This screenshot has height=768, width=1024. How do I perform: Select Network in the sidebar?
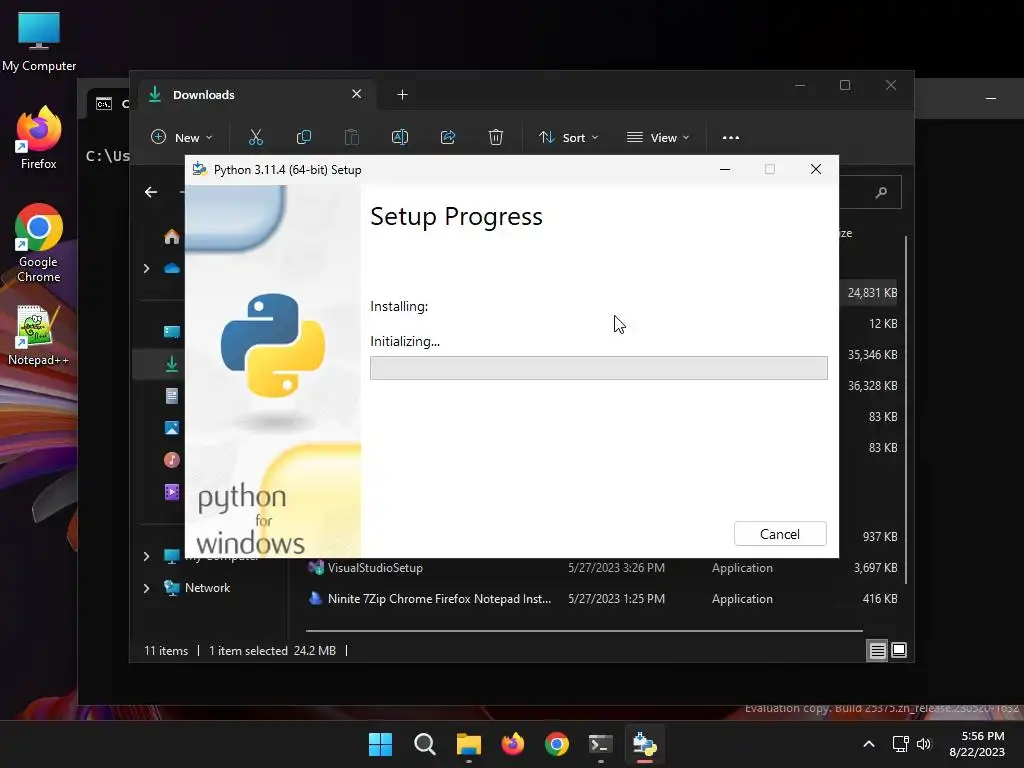207,588
